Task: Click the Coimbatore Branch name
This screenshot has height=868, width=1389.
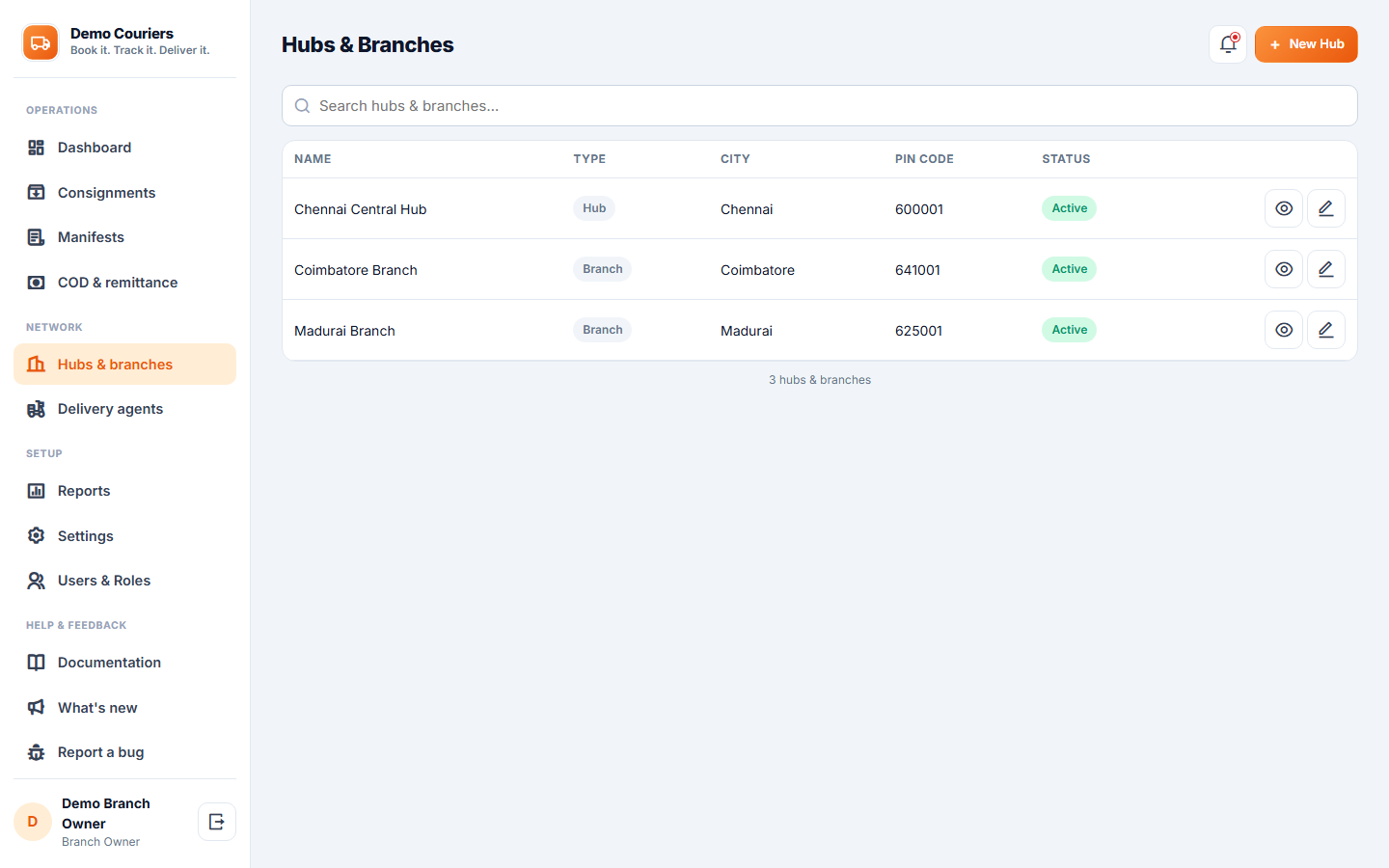Action: coord(356,270)
